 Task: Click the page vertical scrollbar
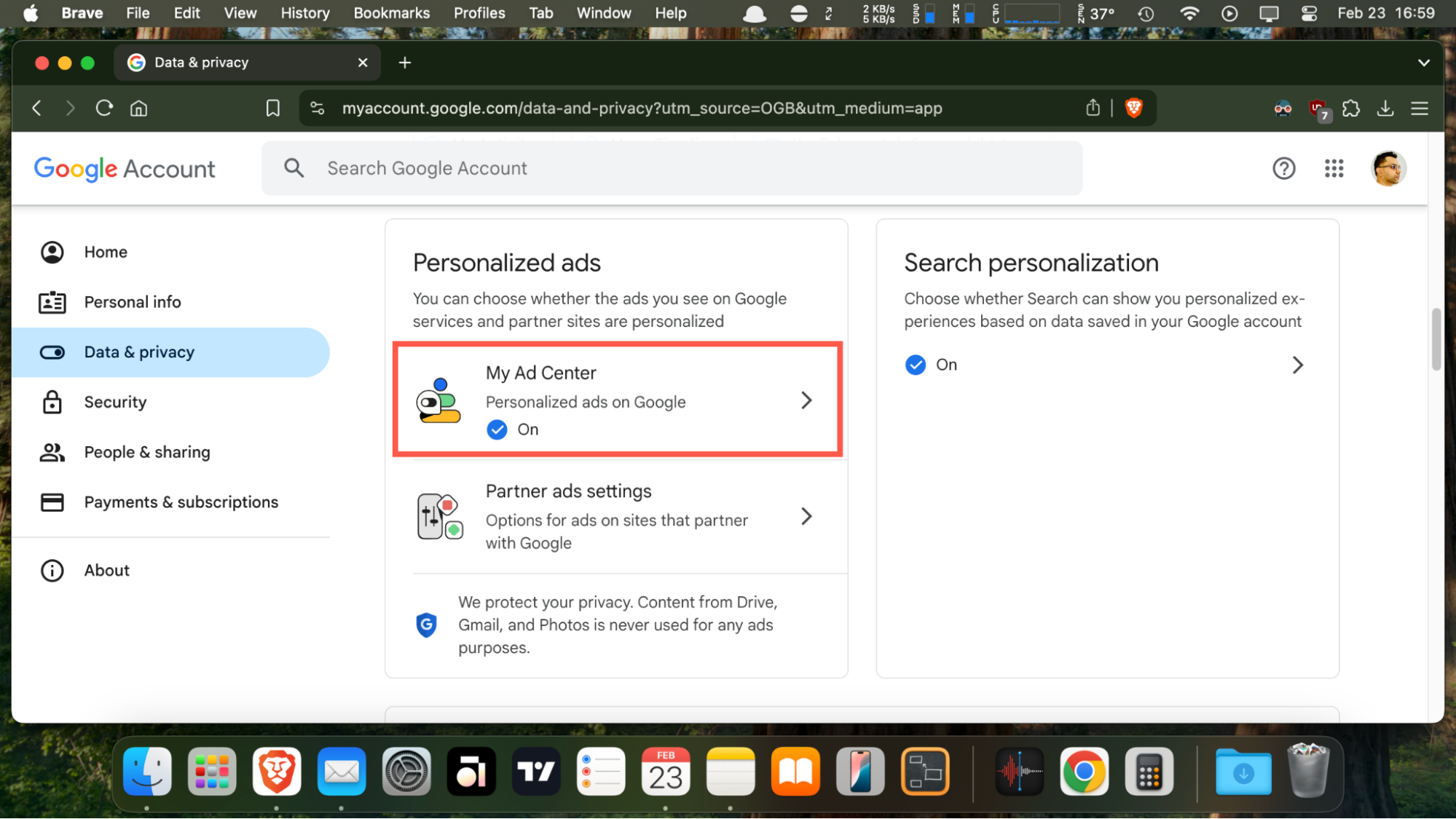pos(1436,339)
